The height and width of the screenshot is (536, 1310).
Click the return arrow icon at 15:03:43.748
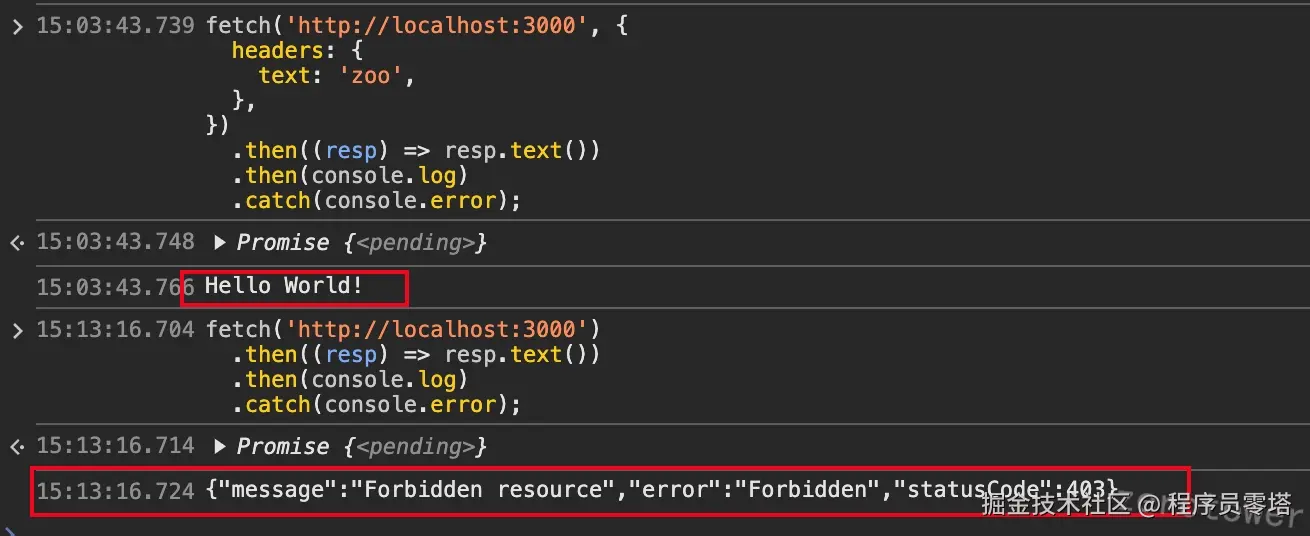tap(16, 243)
